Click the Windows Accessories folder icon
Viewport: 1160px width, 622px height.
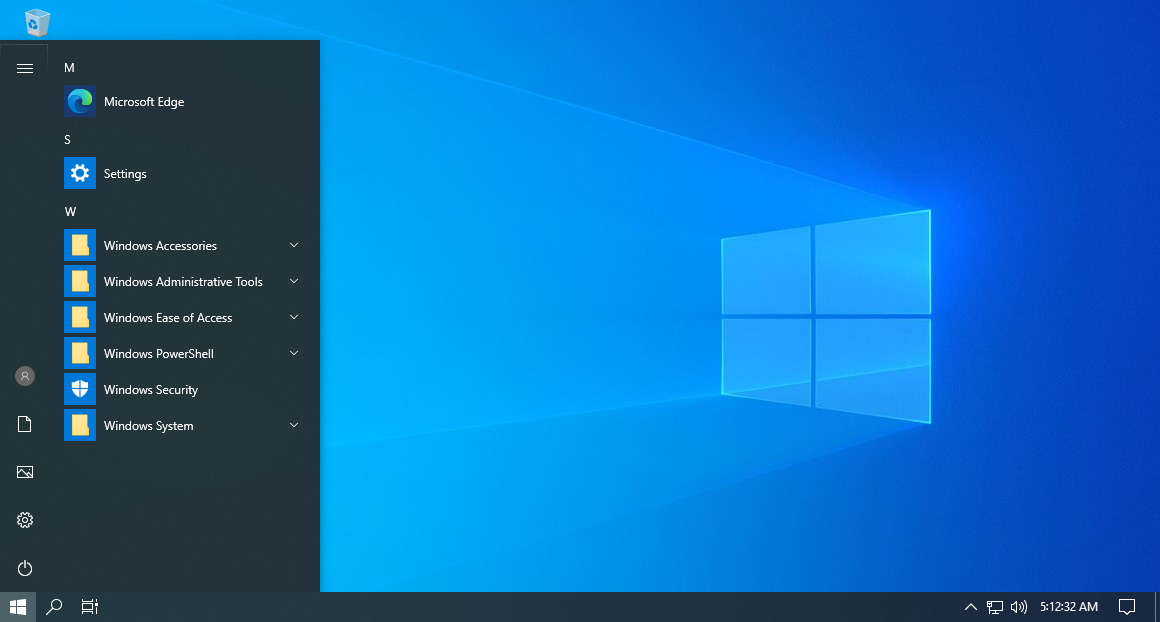[80, 246]
